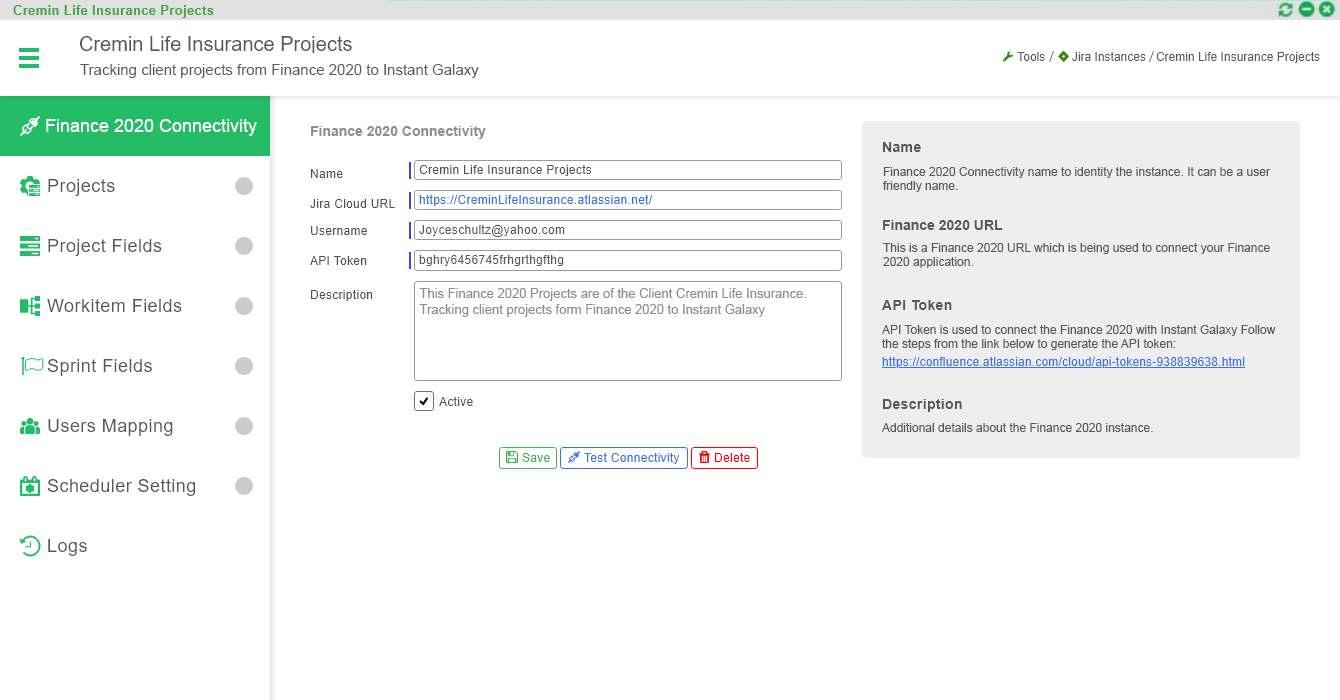The height and width of the screenshot is (700, 1340).
Task: Click the Sprint Fields flag icon
Action: coord(32,366)
